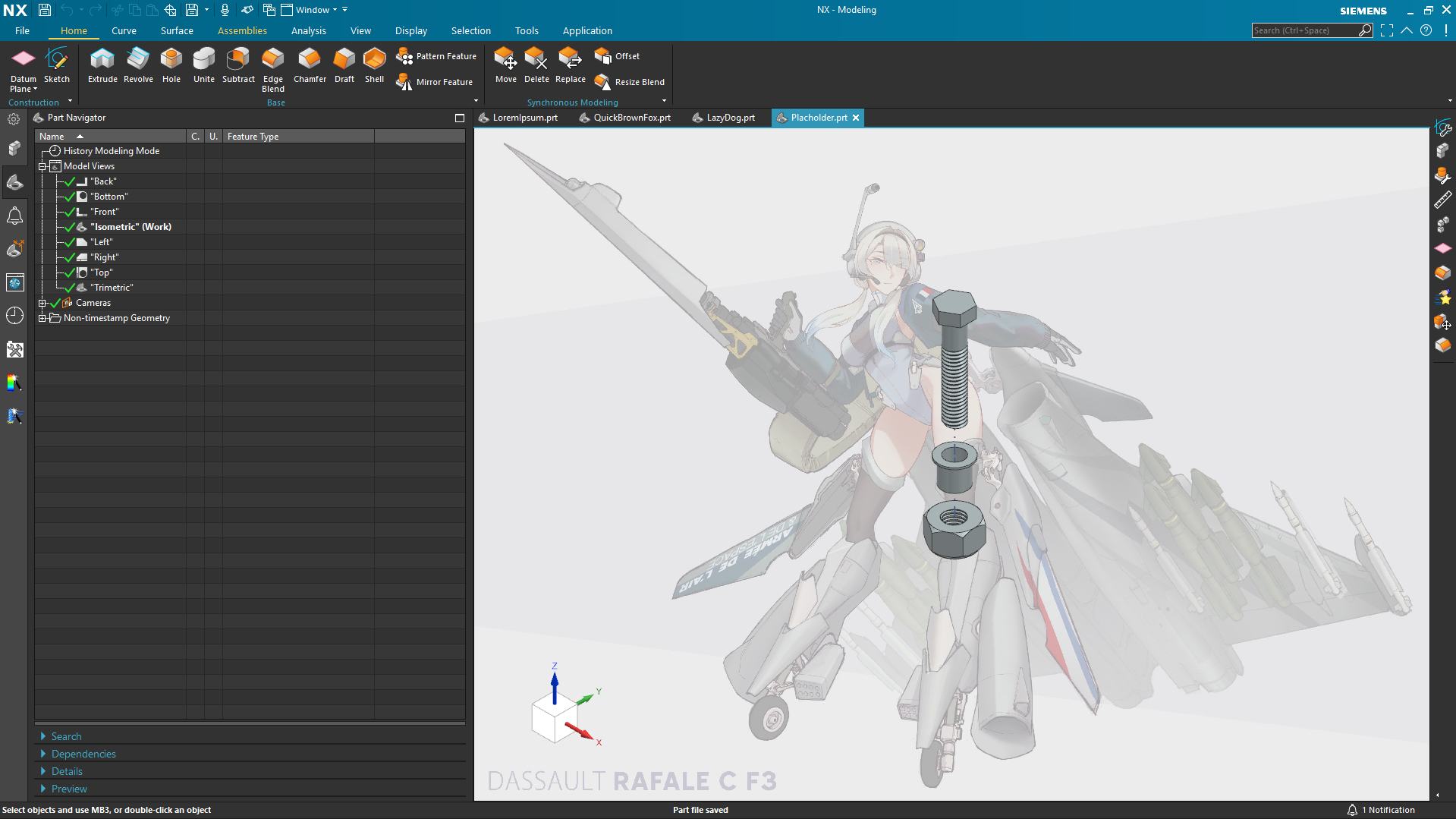Toggle the checkmark beside "Trimetric" view
1456x819 pixels.
coord(70,288)
